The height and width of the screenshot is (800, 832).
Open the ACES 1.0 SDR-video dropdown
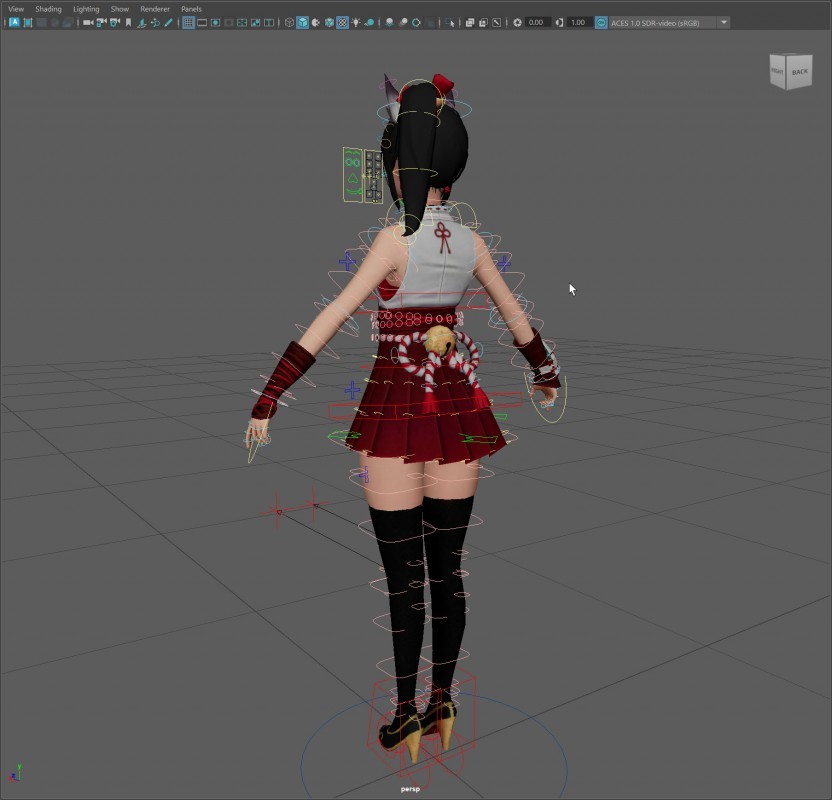pos(724,22)
